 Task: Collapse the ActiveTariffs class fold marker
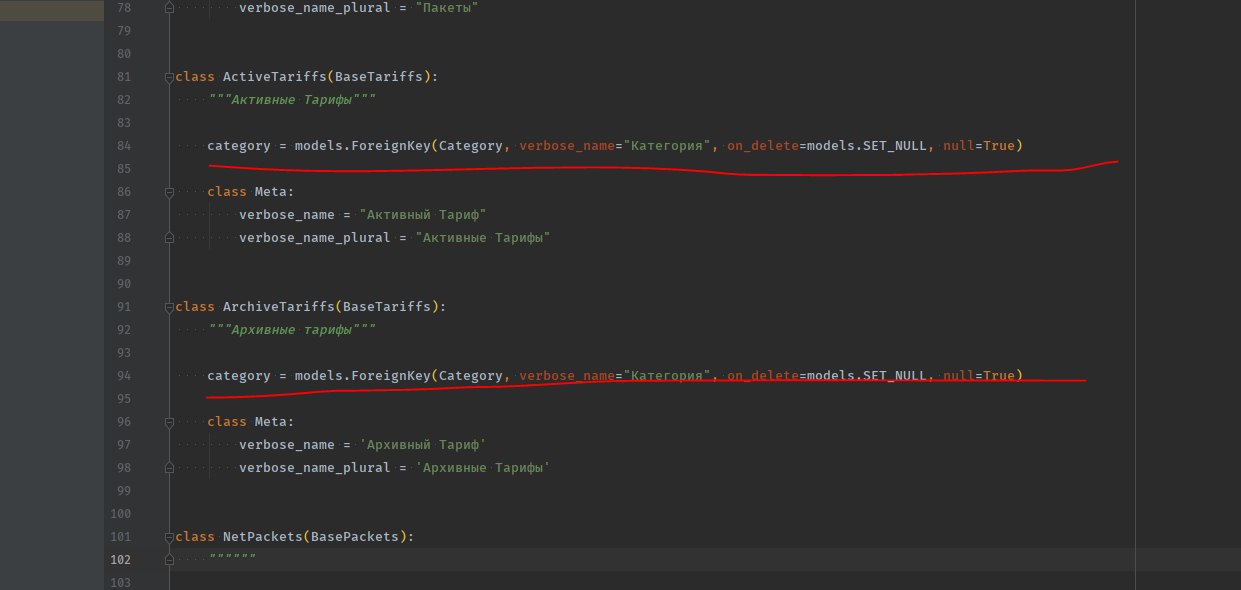tap(169, 77)
